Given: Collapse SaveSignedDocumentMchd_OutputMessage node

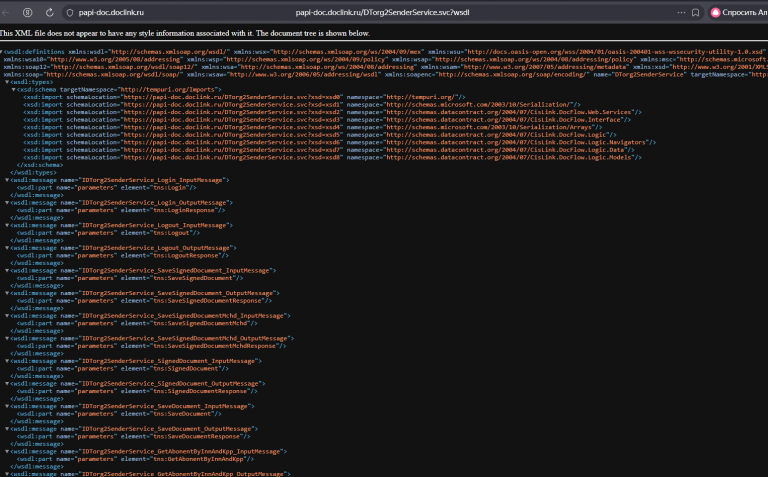Looking at the screenshot, I should [7, 338].
